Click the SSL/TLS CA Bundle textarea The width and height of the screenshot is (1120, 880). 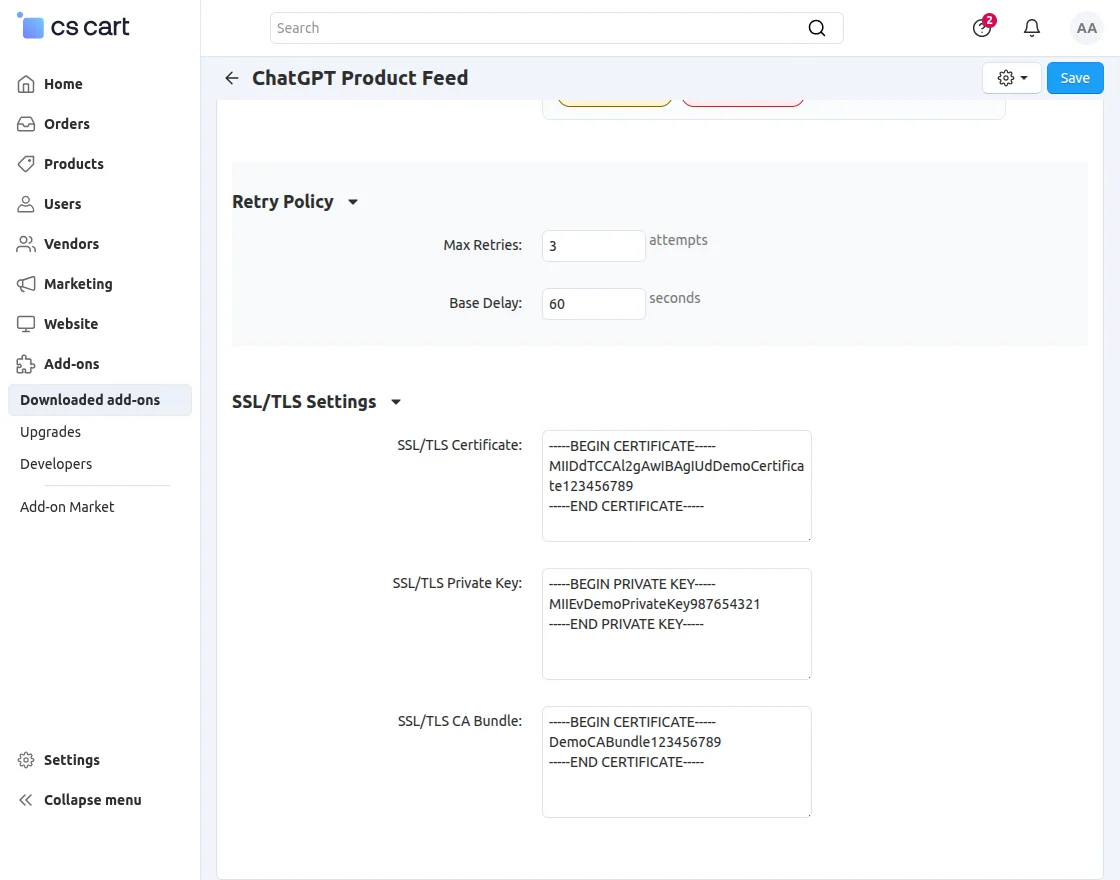click(676, 761)
